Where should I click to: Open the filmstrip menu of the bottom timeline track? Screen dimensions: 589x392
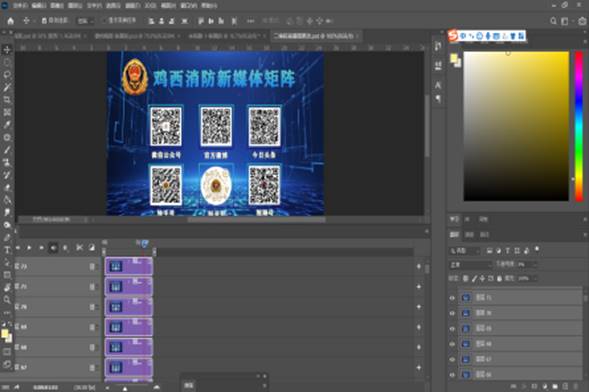click(x=92, y=368)
